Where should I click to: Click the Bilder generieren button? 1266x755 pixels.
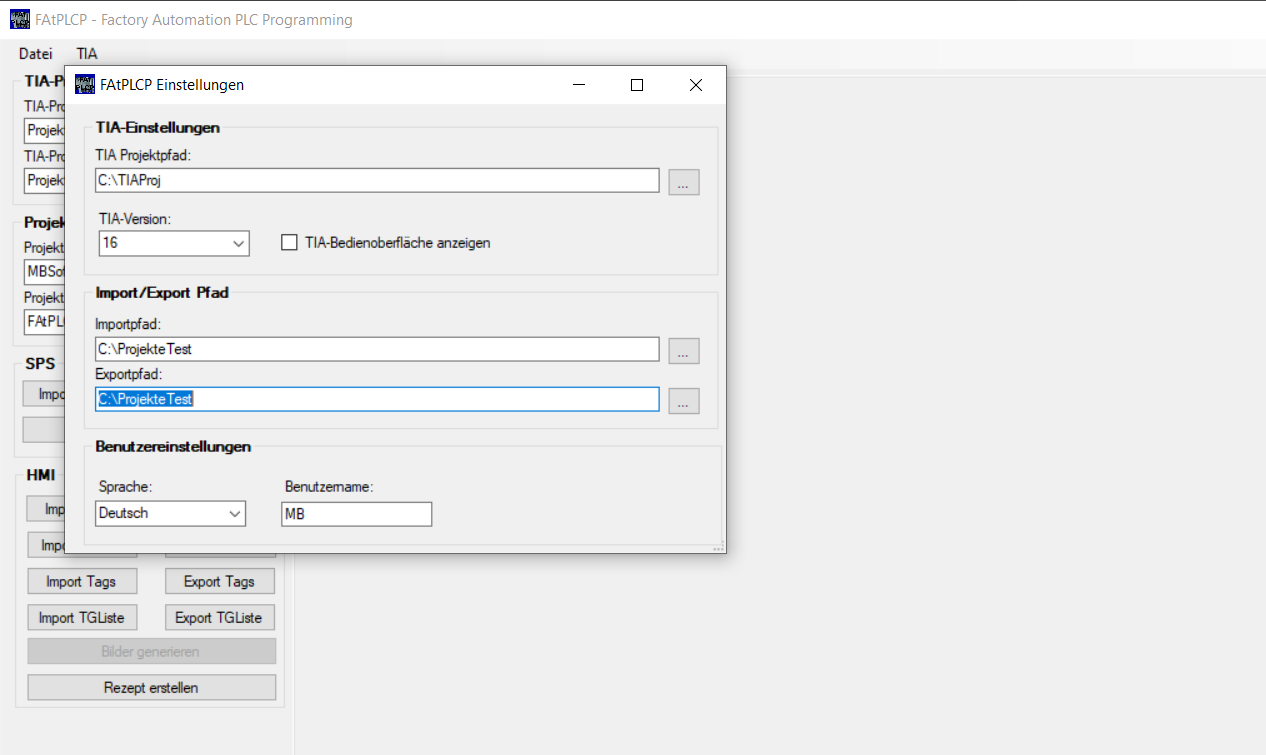(x=151, y=652)
